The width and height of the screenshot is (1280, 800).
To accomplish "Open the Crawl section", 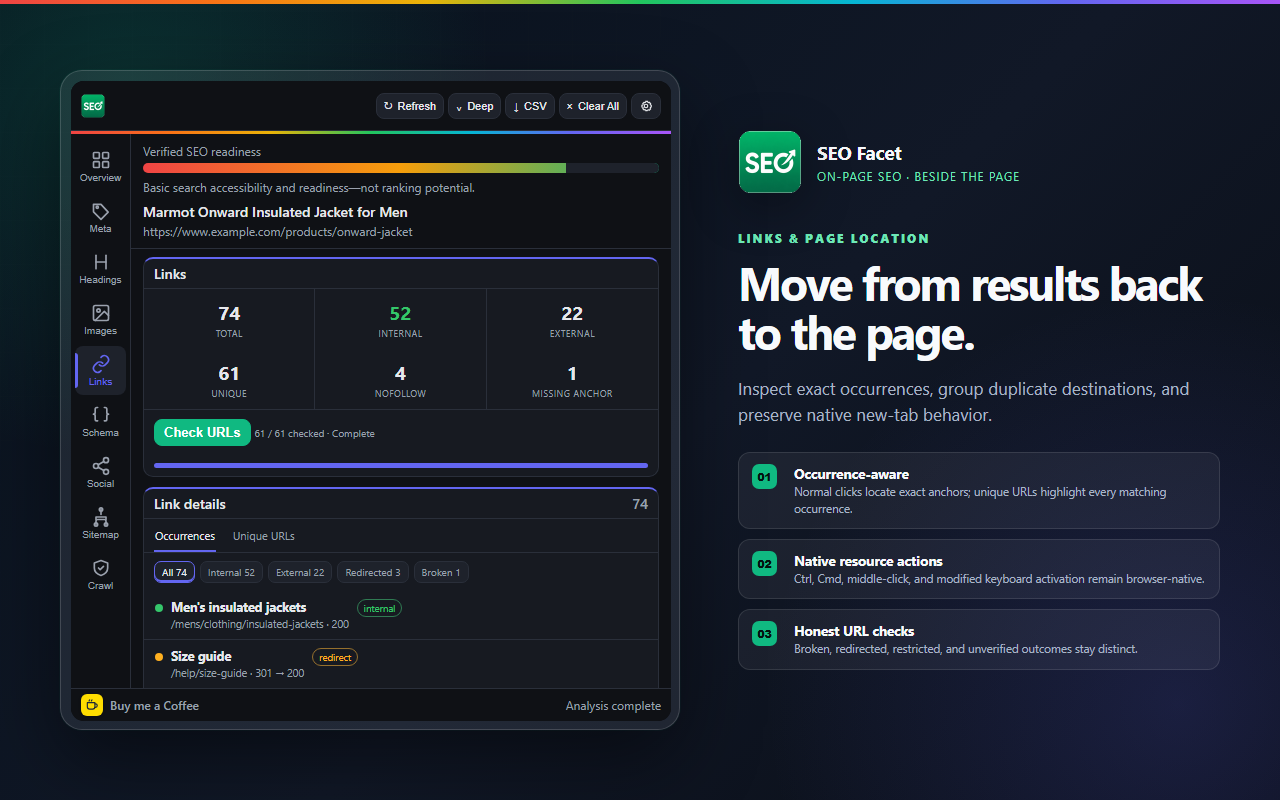I will tap(100, 575).
